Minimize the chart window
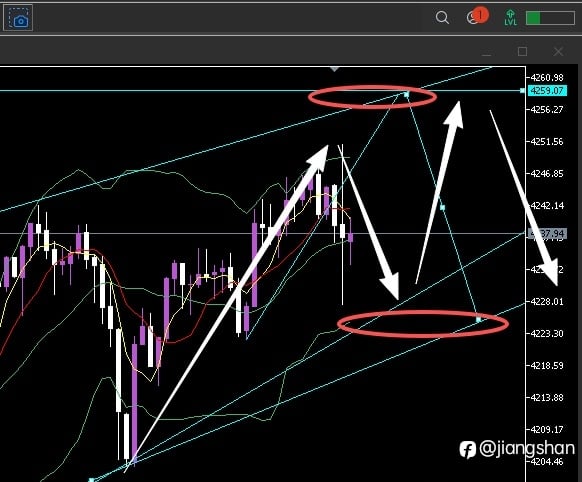 (487, 52)
